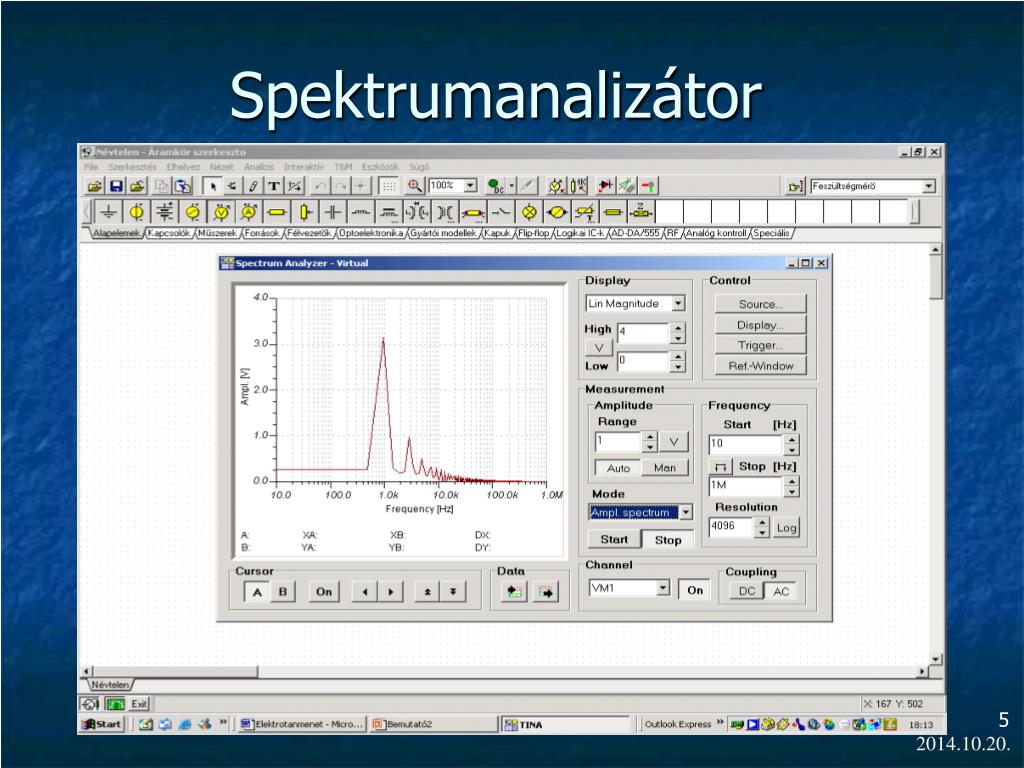The width and height of the screenshot is (1024, 768).
Task: Click the Trigger... control button
Action: pyautogui.click(x=761, y=345)
